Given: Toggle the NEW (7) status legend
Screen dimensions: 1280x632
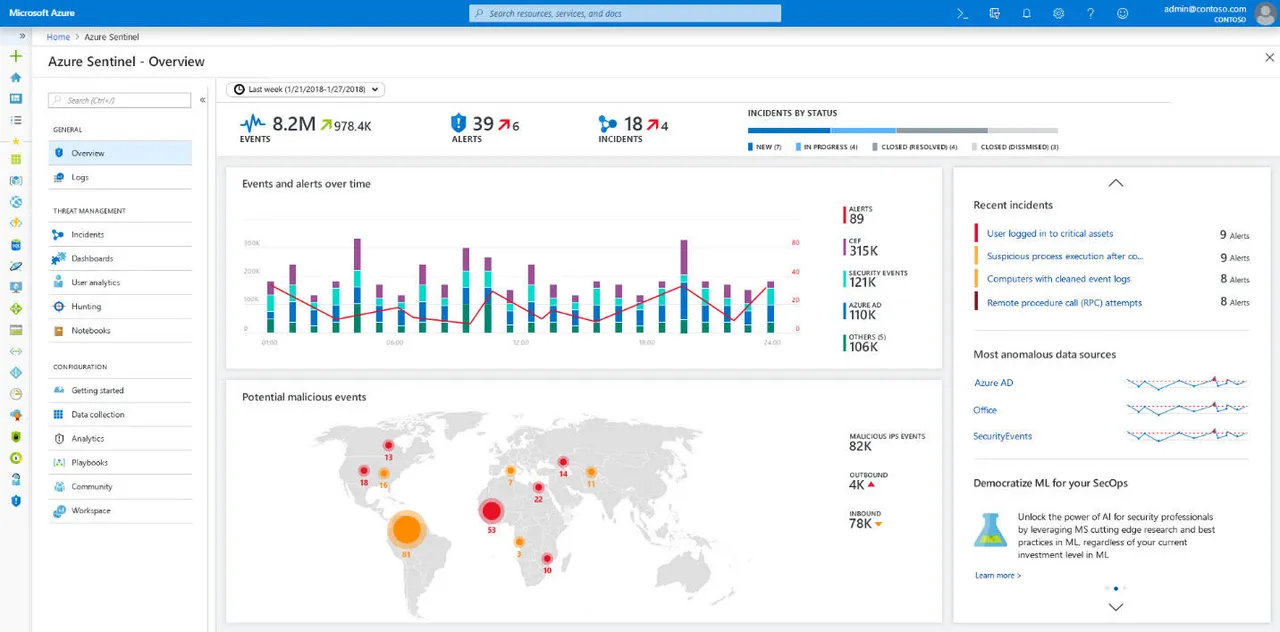Looking at the screenshot, I should (766, 146).
